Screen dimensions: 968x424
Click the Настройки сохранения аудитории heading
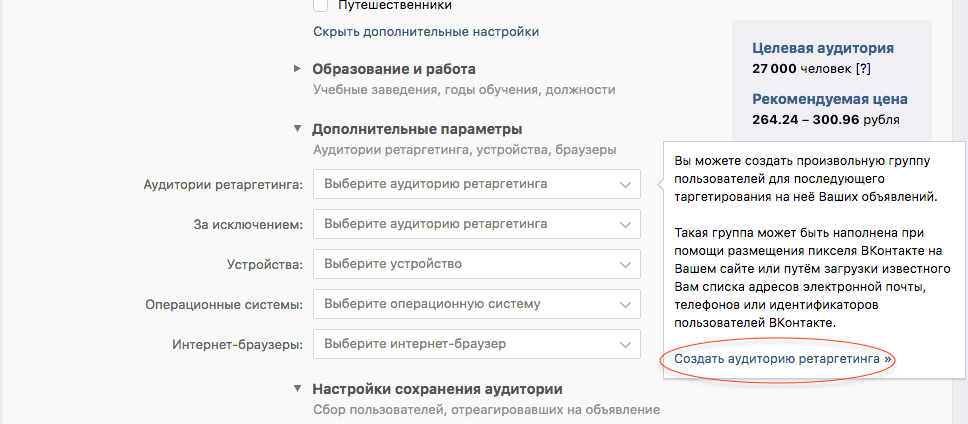pyautogui.click(x=438, y=389)
